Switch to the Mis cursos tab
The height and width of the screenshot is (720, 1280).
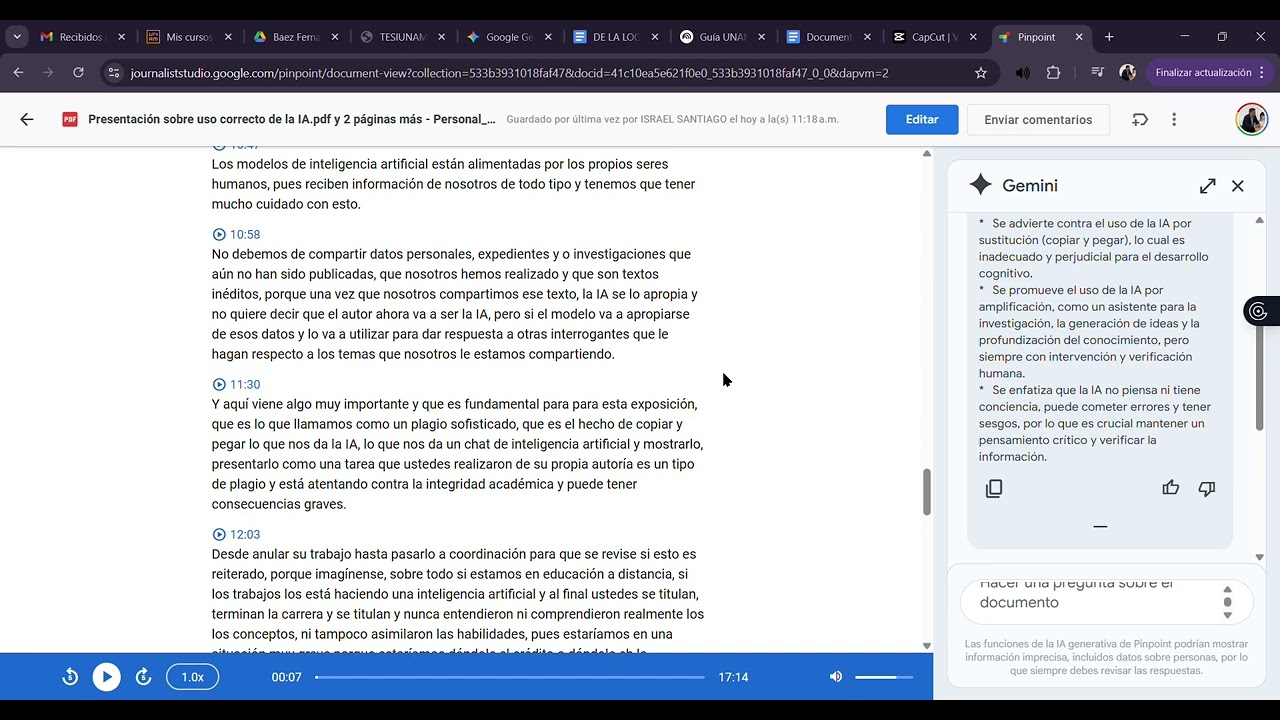click(x=188, y=37)
